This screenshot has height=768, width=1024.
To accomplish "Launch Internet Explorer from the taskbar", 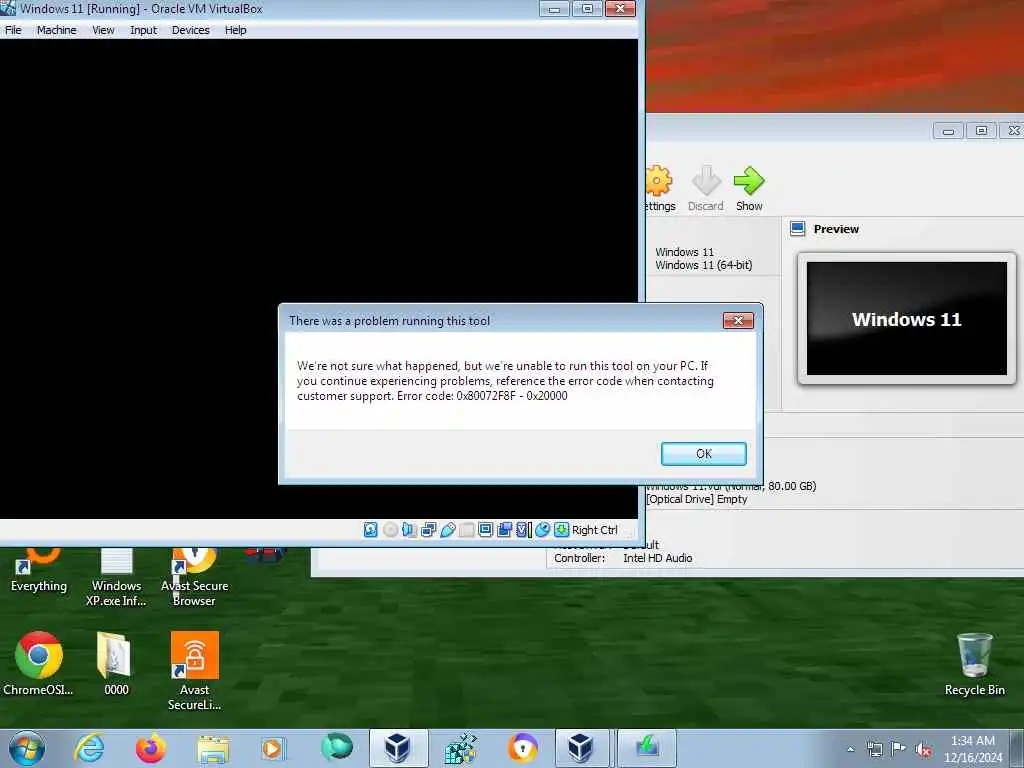I will tap(89, 748).
